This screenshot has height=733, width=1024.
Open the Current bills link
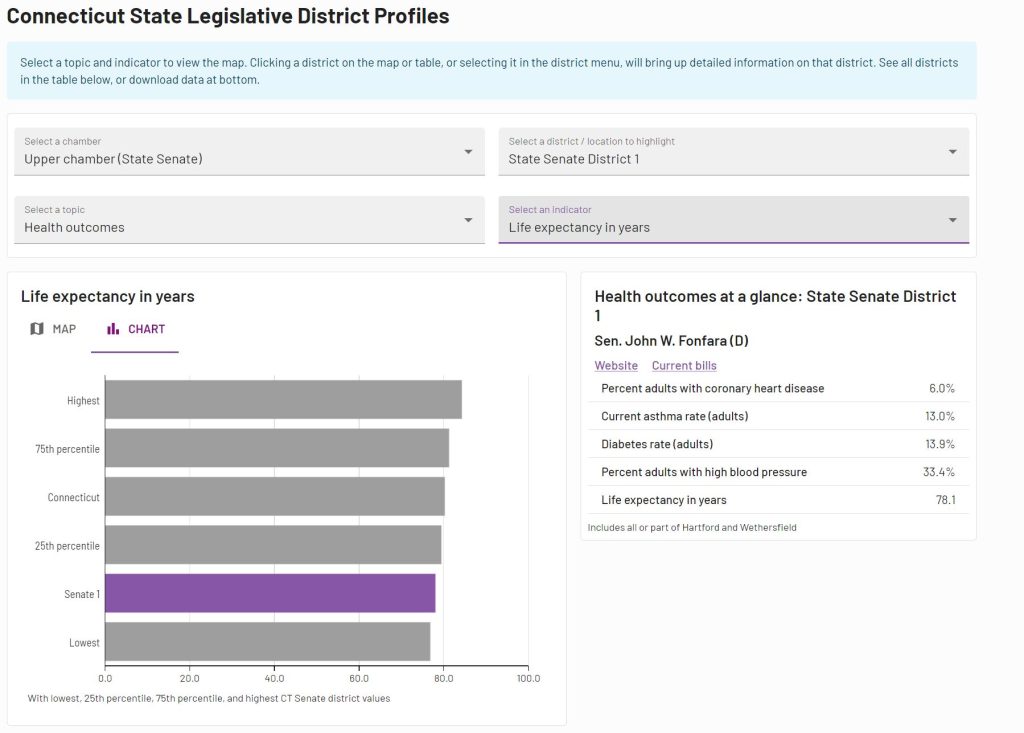point(684,366)
